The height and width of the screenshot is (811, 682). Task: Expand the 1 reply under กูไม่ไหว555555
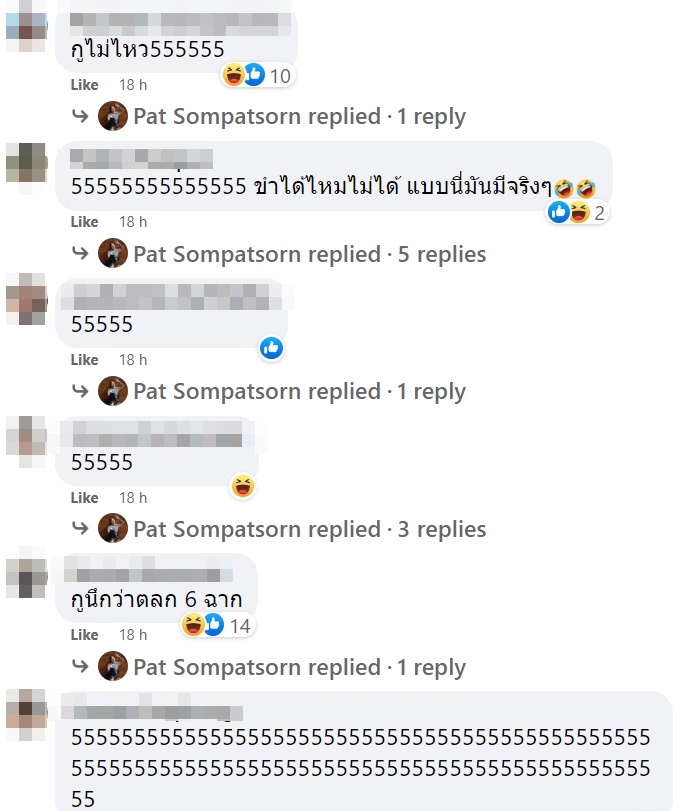pos(299,117)
